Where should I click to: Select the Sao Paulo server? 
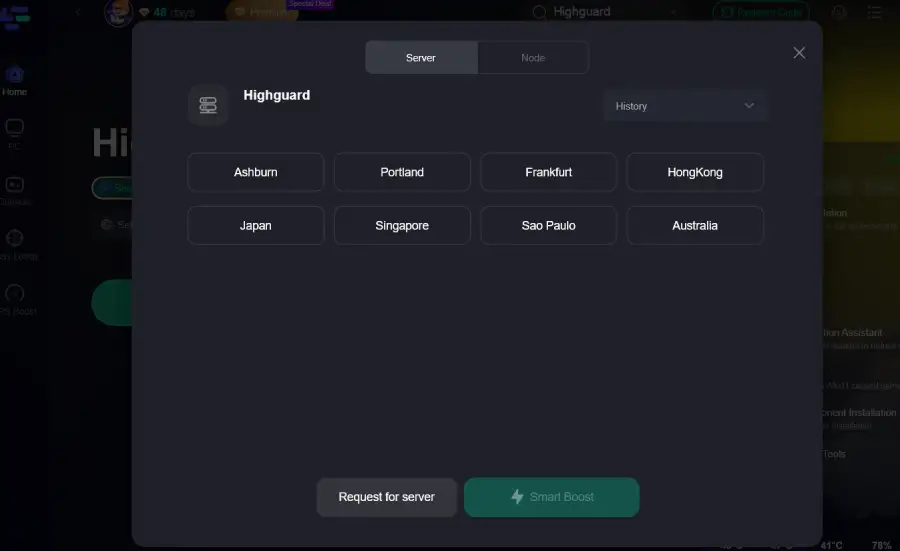[549, 225]
